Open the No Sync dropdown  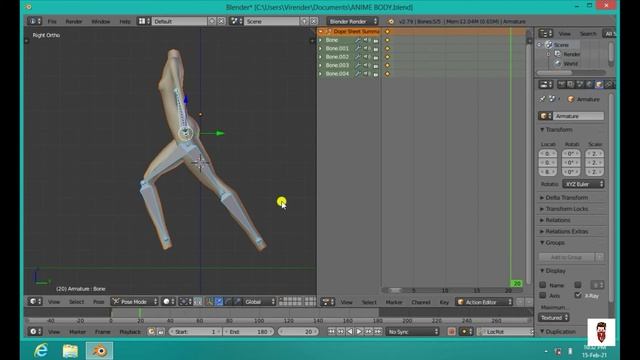point(413,331)
